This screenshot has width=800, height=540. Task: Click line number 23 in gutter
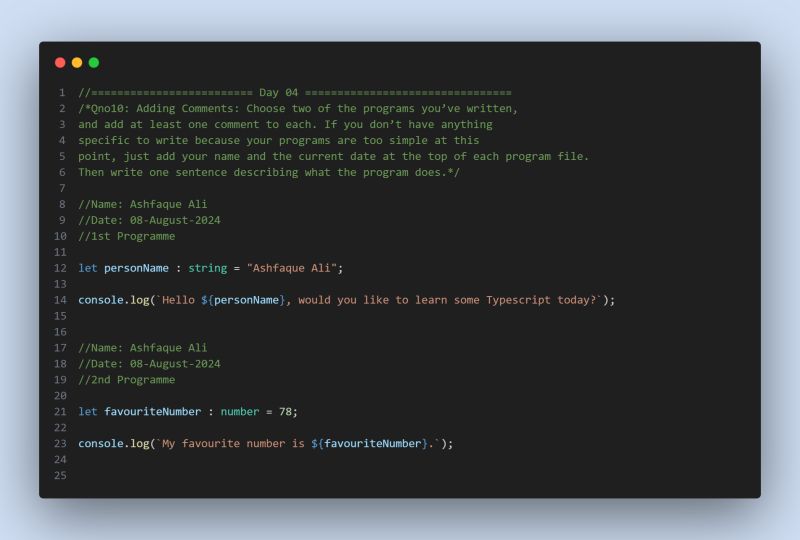point(60,444)
